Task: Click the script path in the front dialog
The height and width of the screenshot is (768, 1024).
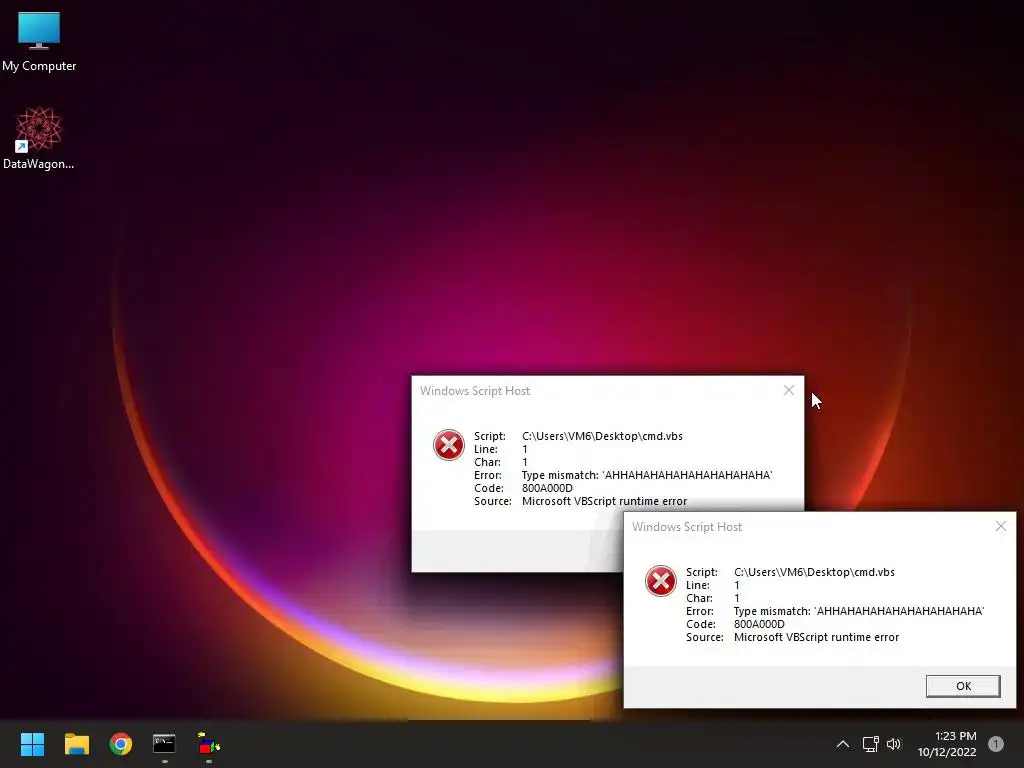Action: coord(814,572)
